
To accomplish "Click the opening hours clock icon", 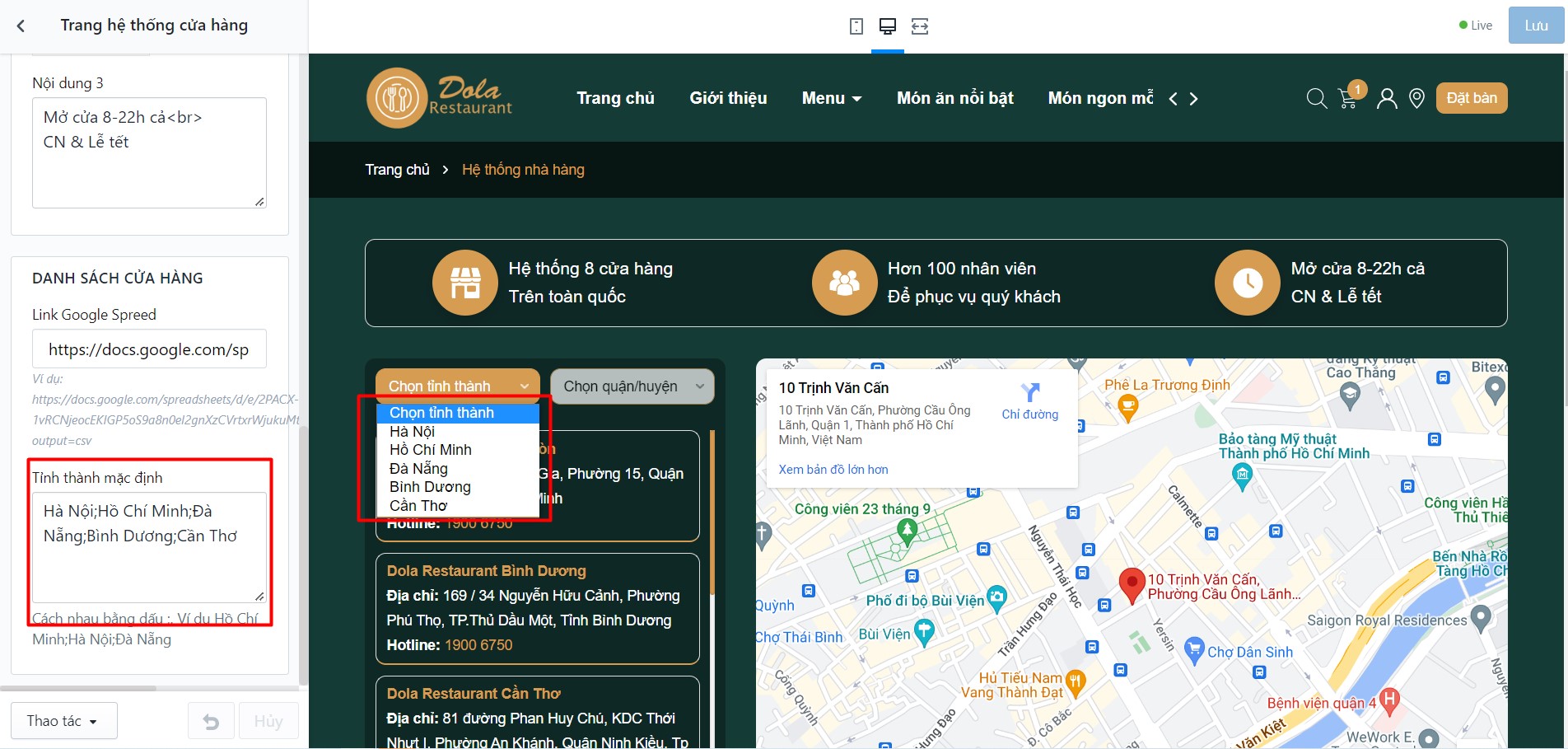I will pyautogui.click(x=1248, y=283).
